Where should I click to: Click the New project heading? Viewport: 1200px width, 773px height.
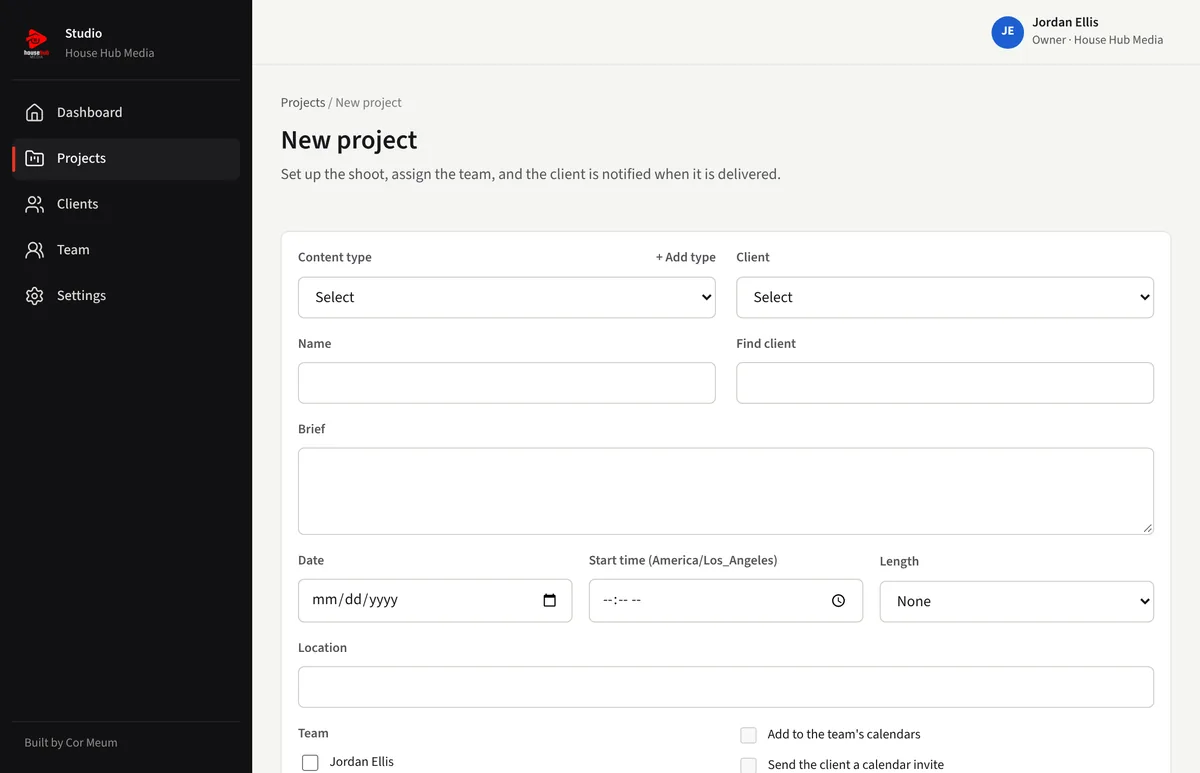(349, 140)
